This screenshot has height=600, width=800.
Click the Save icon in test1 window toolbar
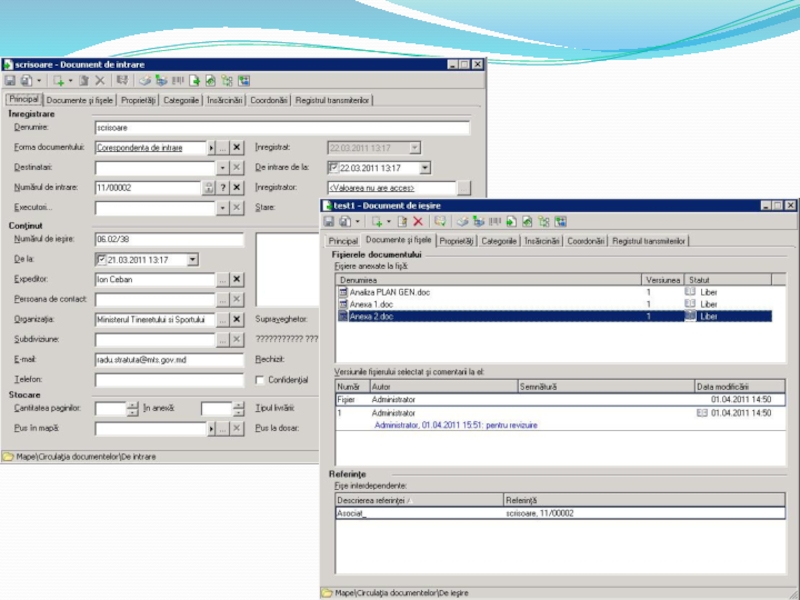point(329,222)
